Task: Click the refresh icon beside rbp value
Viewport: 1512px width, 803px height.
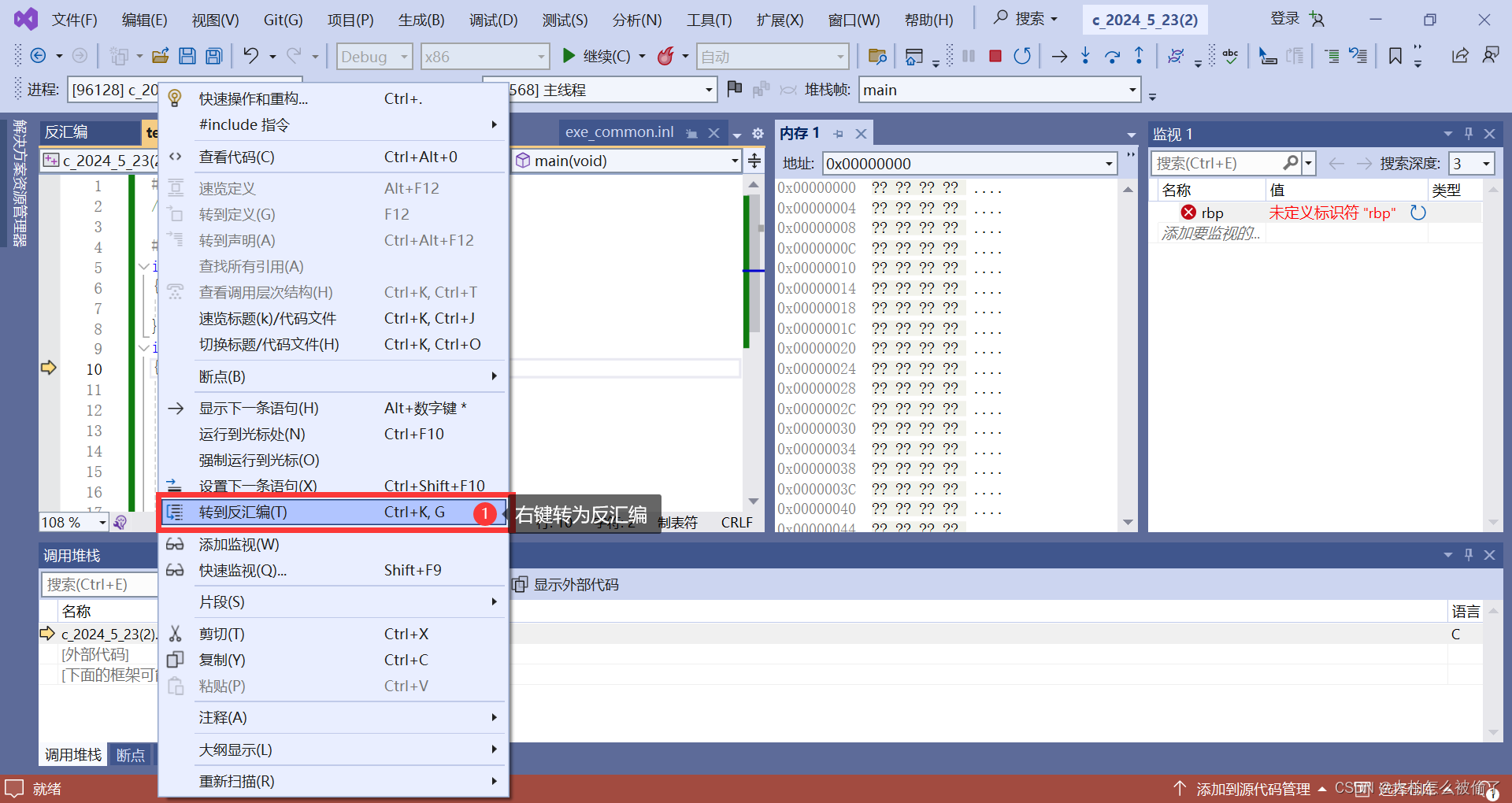Action: click(x=1417, y=213)
